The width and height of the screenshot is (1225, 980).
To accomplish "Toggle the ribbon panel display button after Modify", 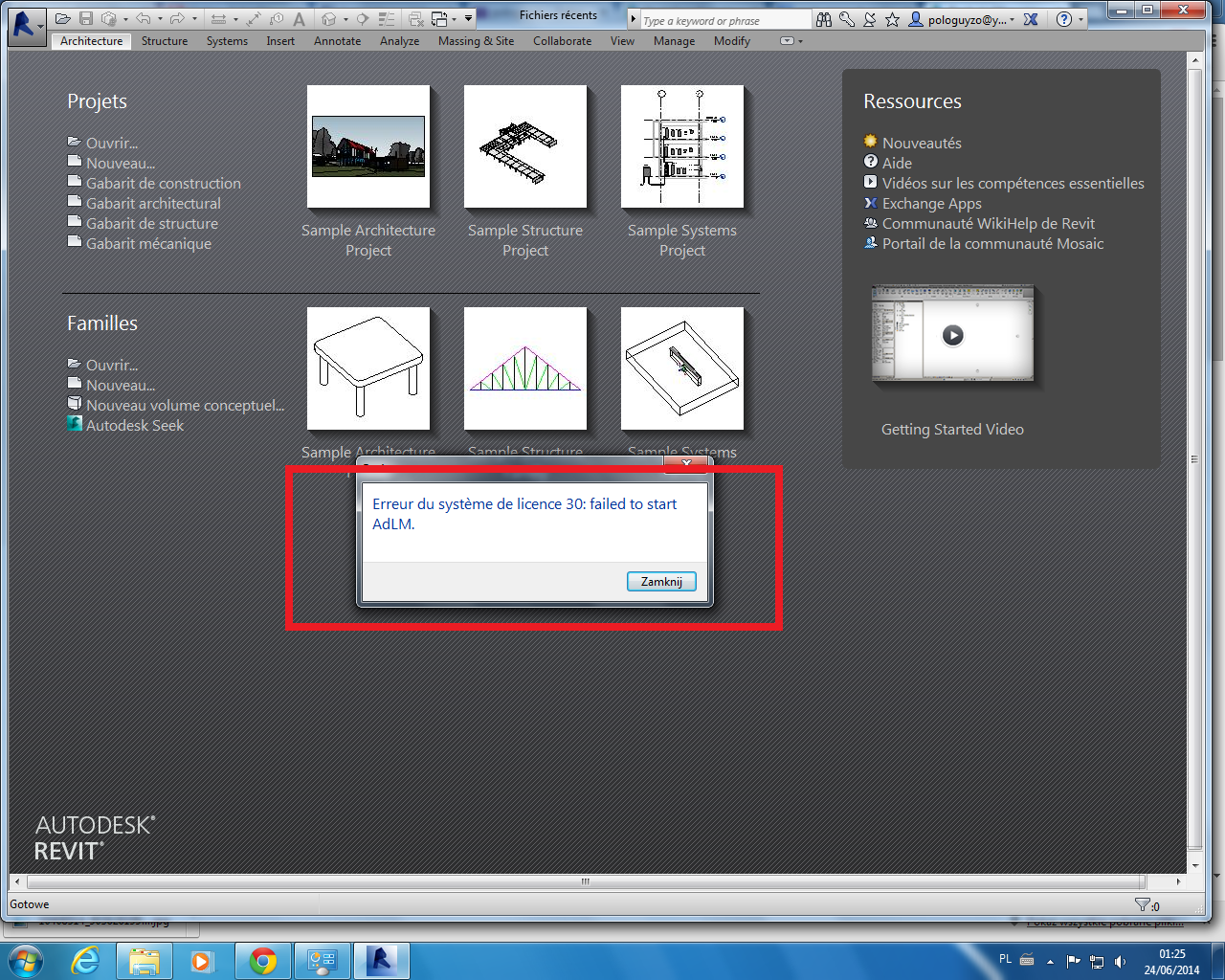I will click(787, 41).
